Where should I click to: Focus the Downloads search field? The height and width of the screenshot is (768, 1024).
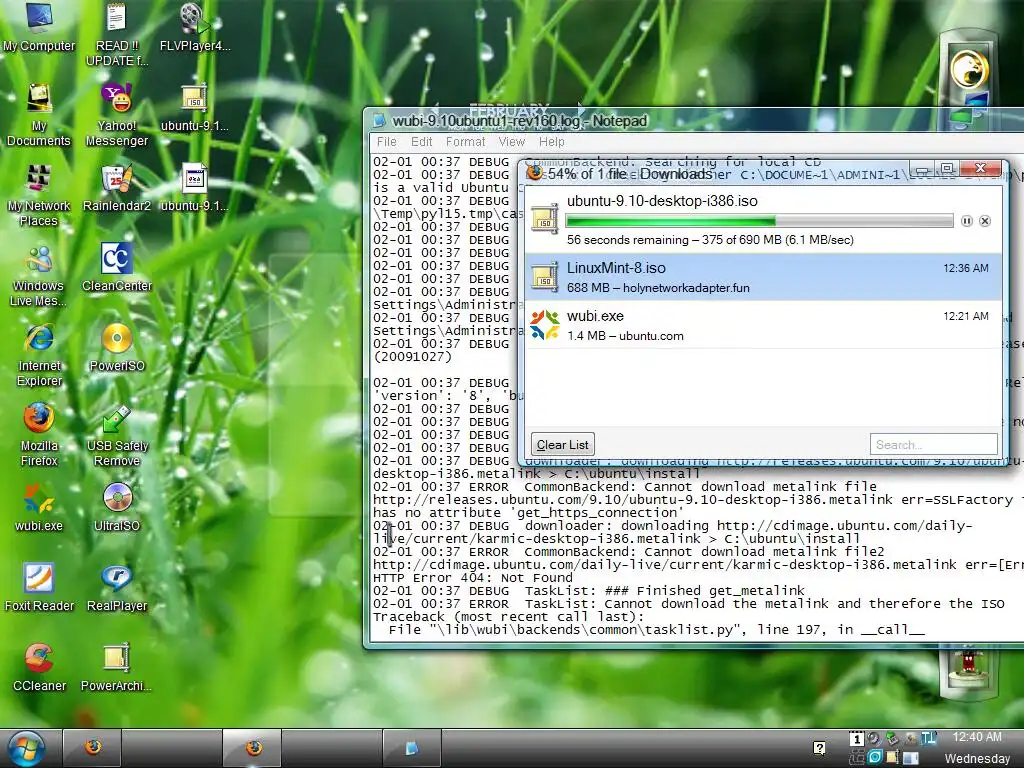(x=933, y=445)
